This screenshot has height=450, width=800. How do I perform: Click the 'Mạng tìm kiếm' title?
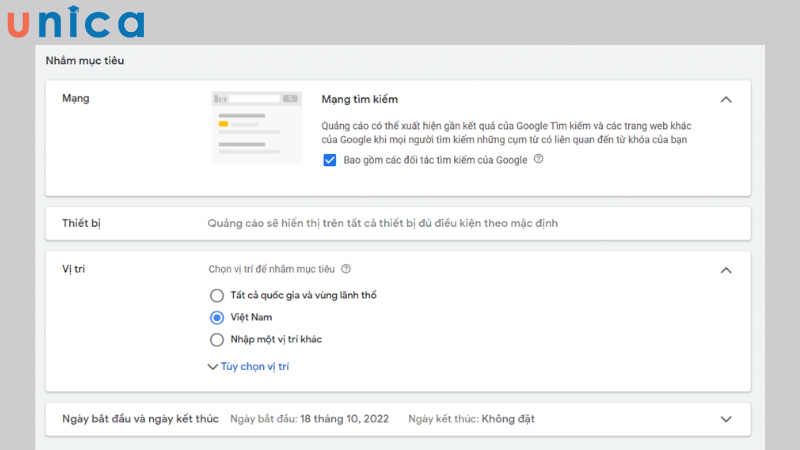pyautogui.click(x=360, y=99)
